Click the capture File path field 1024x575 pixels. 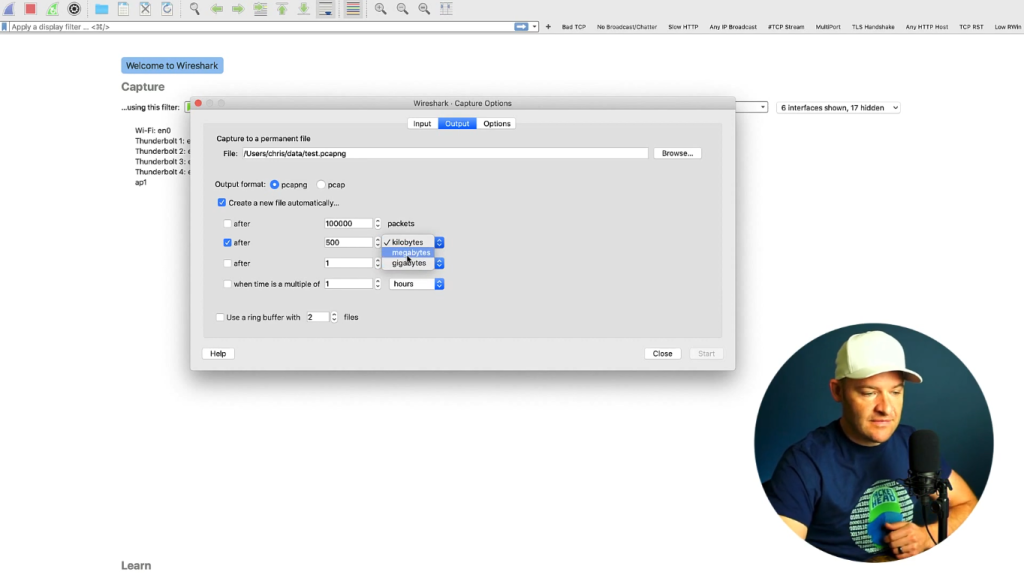[445, 154]
